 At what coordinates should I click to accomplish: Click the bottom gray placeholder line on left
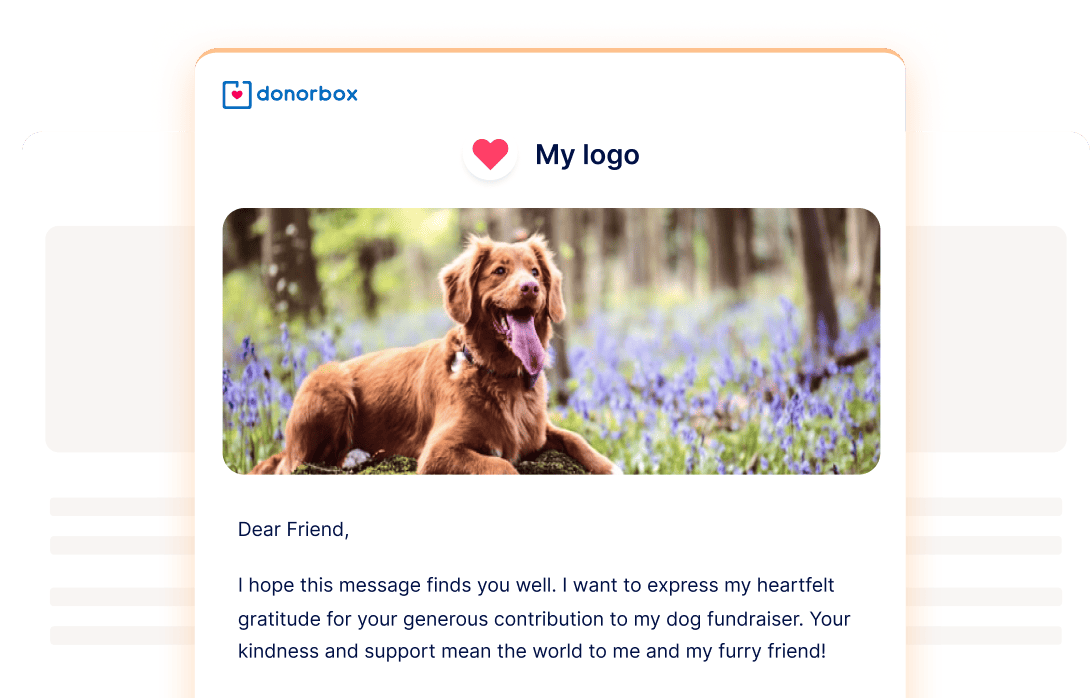(x=120, y=636)
